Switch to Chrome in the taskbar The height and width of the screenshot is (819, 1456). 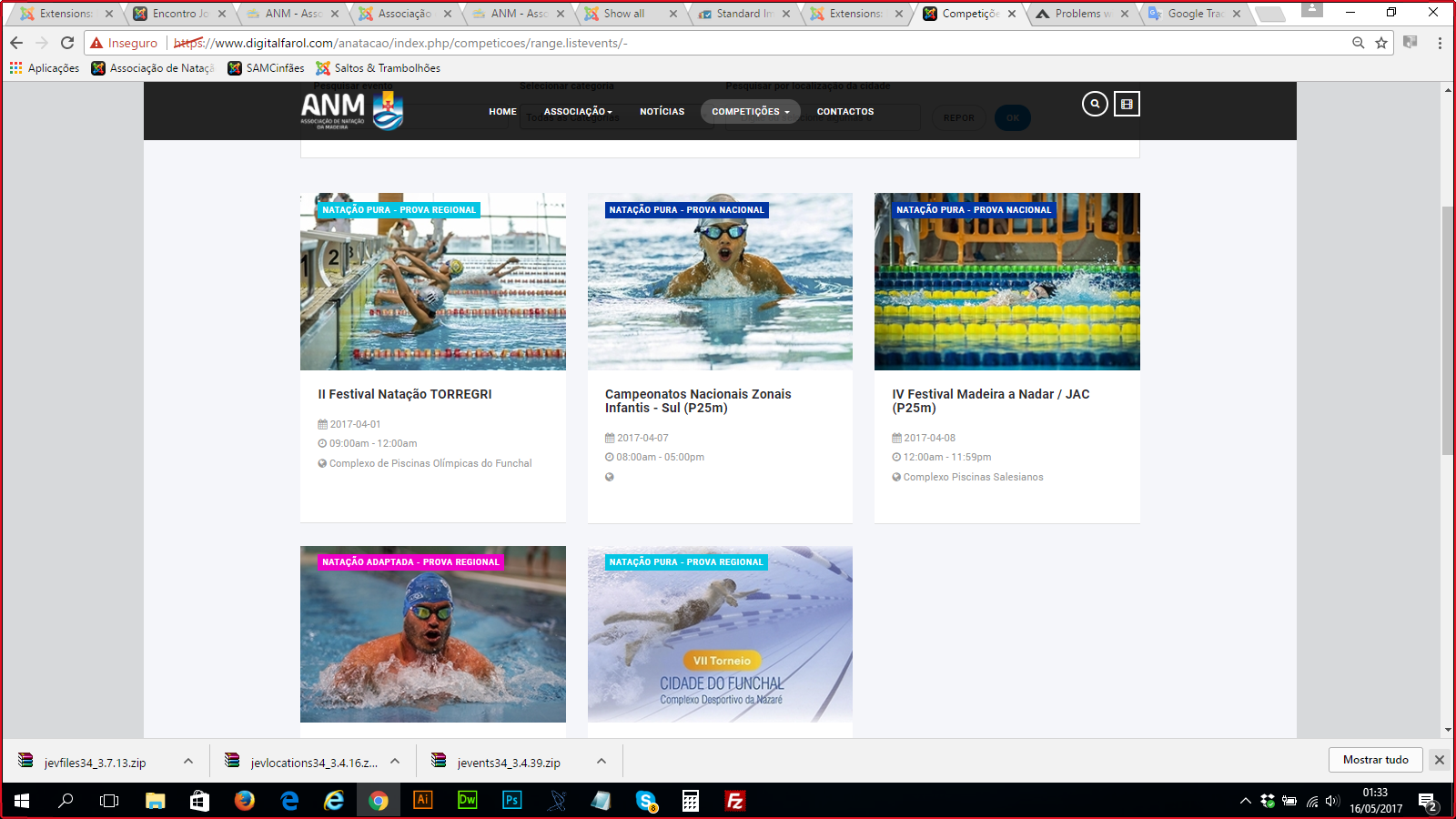tap(379, 801)
